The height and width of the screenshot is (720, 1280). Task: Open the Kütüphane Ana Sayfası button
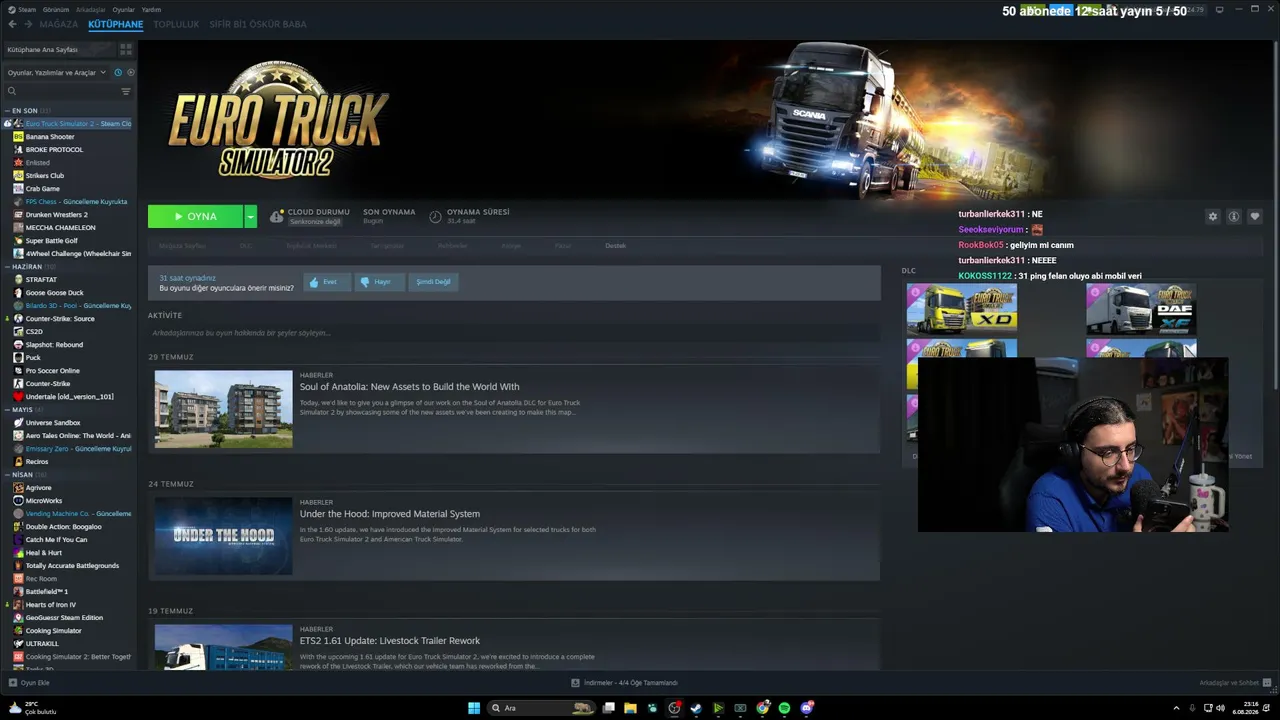click(58, 49)
